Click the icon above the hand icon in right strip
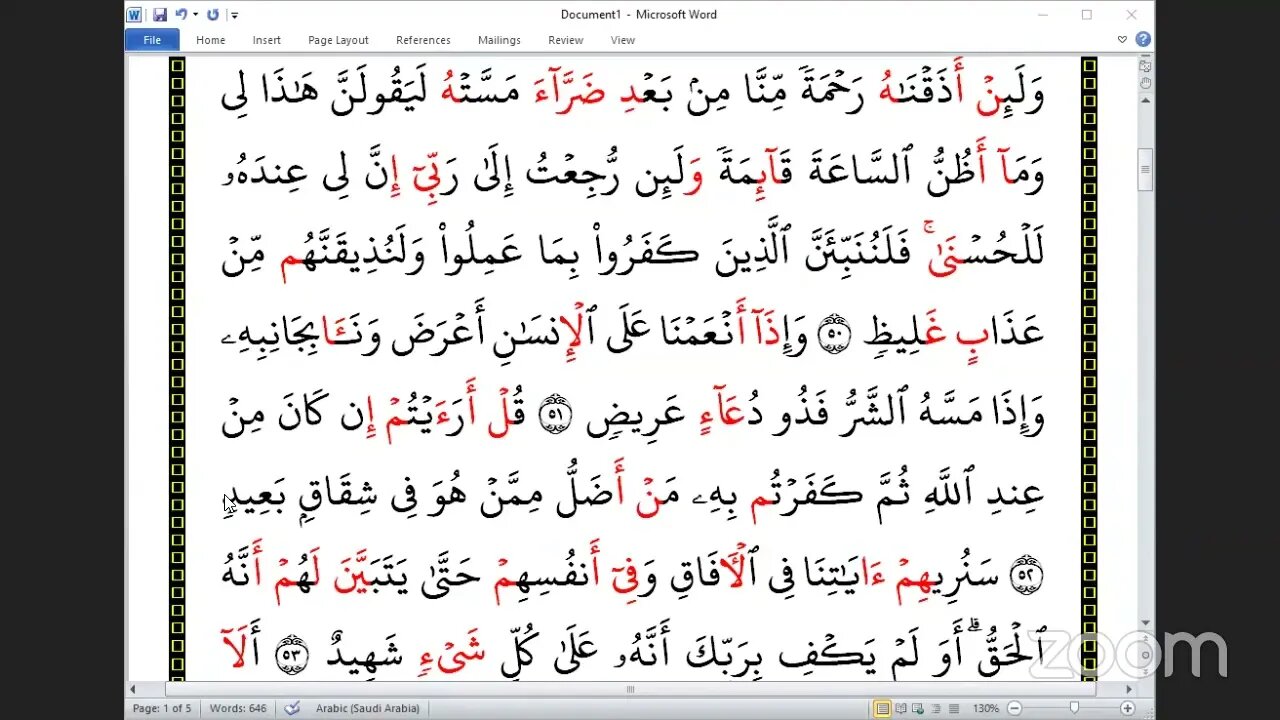The width and height of the screenshot is (1280, 720). click(x=1146, y=64)
